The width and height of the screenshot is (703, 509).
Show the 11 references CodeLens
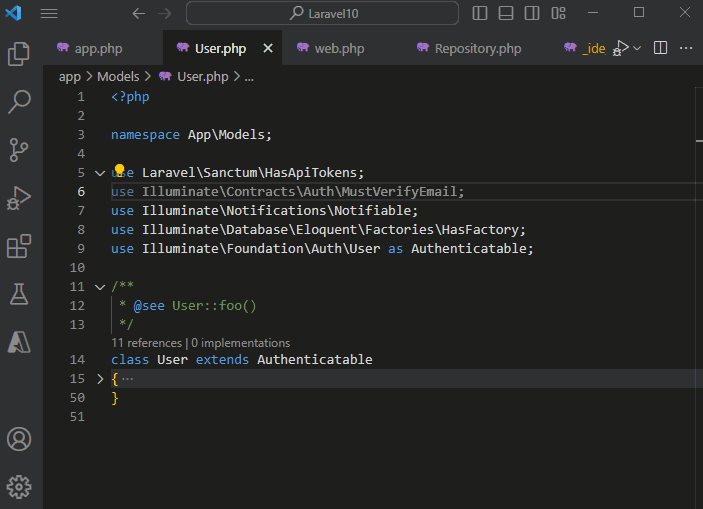(146, 343)
